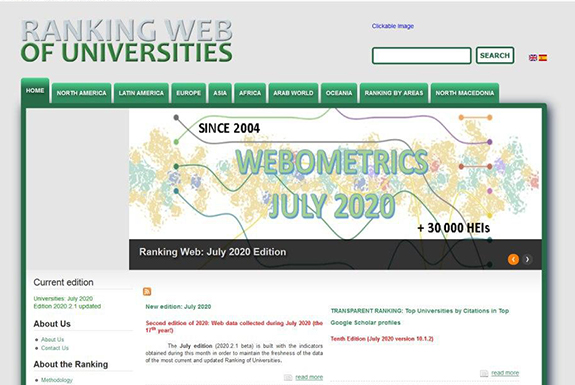Select the RANKING BY AREAS tab
Screen dimensions: 575x385
394,93
